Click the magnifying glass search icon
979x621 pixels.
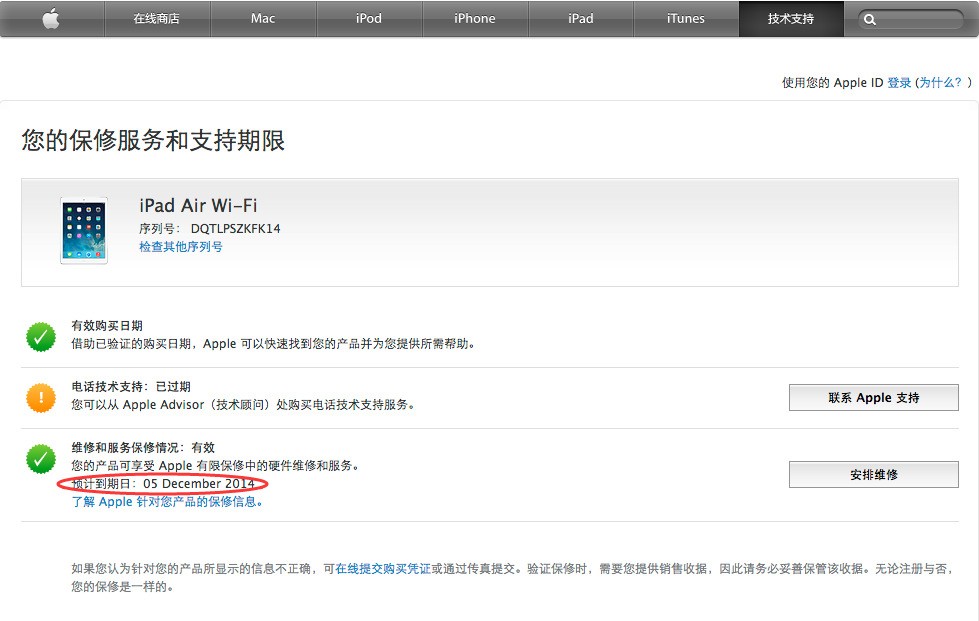[868, 17]
